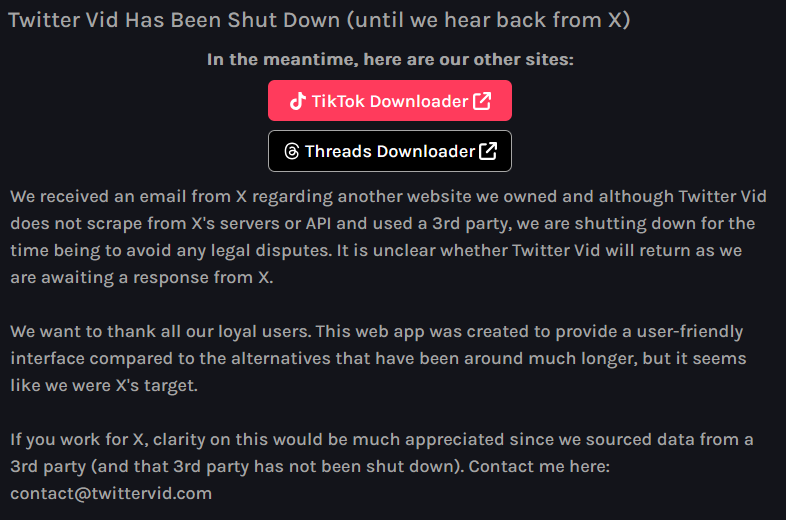
Task: Click 'Contact me here:' text
Action: click(539, 466)
